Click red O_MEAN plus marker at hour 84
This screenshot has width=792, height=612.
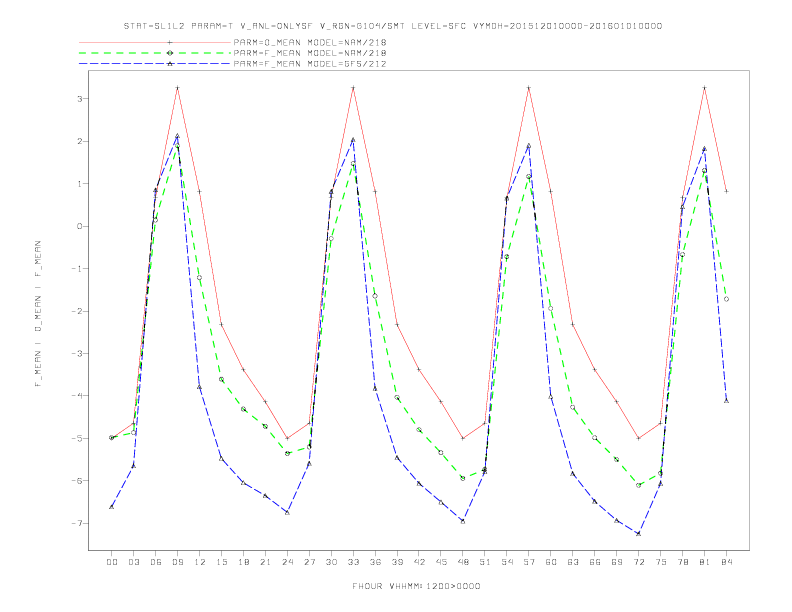tap(726, 191)
